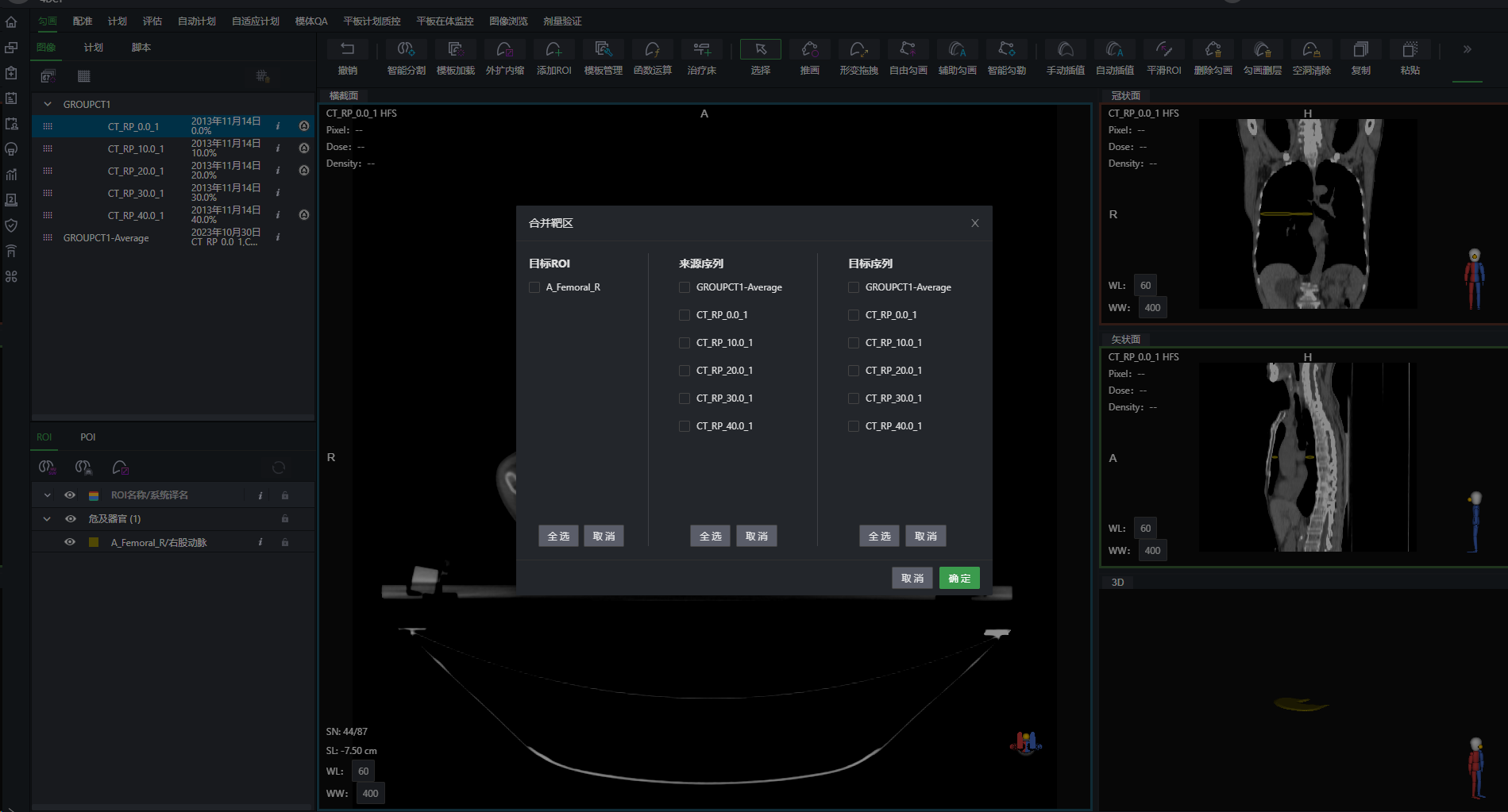Screen dimensions: 1508x812
Task: Click lock icon for A_Femoral_R/右股动脉
Action: click(x=285, y=542)
